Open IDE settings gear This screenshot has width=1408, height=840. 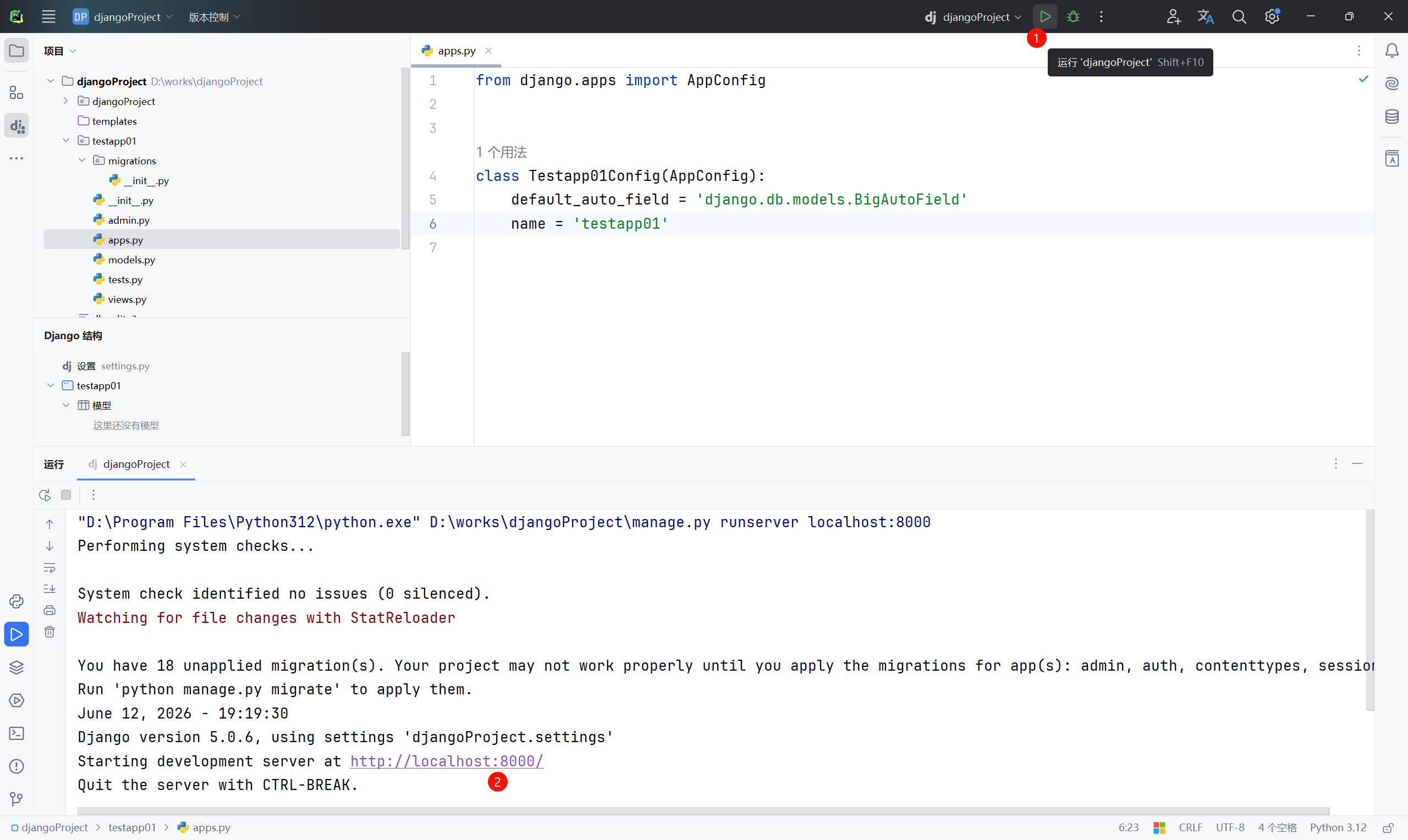[x=1272, y=17]
